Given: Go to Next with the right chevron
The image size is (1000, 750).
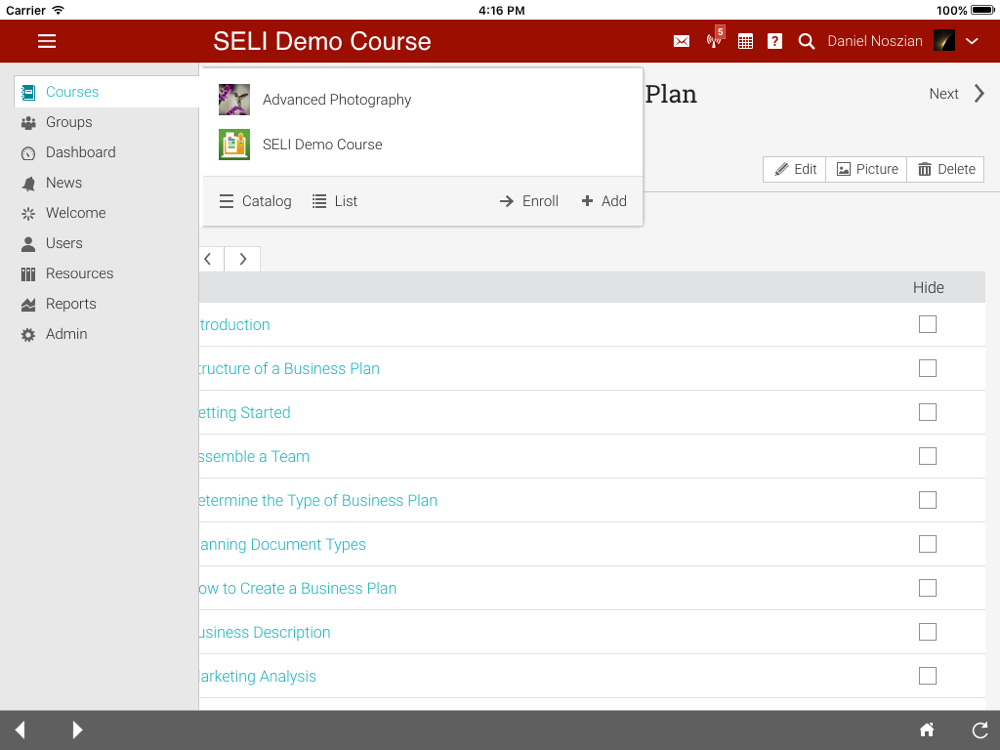Looking at the screenshot, I should [979, 94].
